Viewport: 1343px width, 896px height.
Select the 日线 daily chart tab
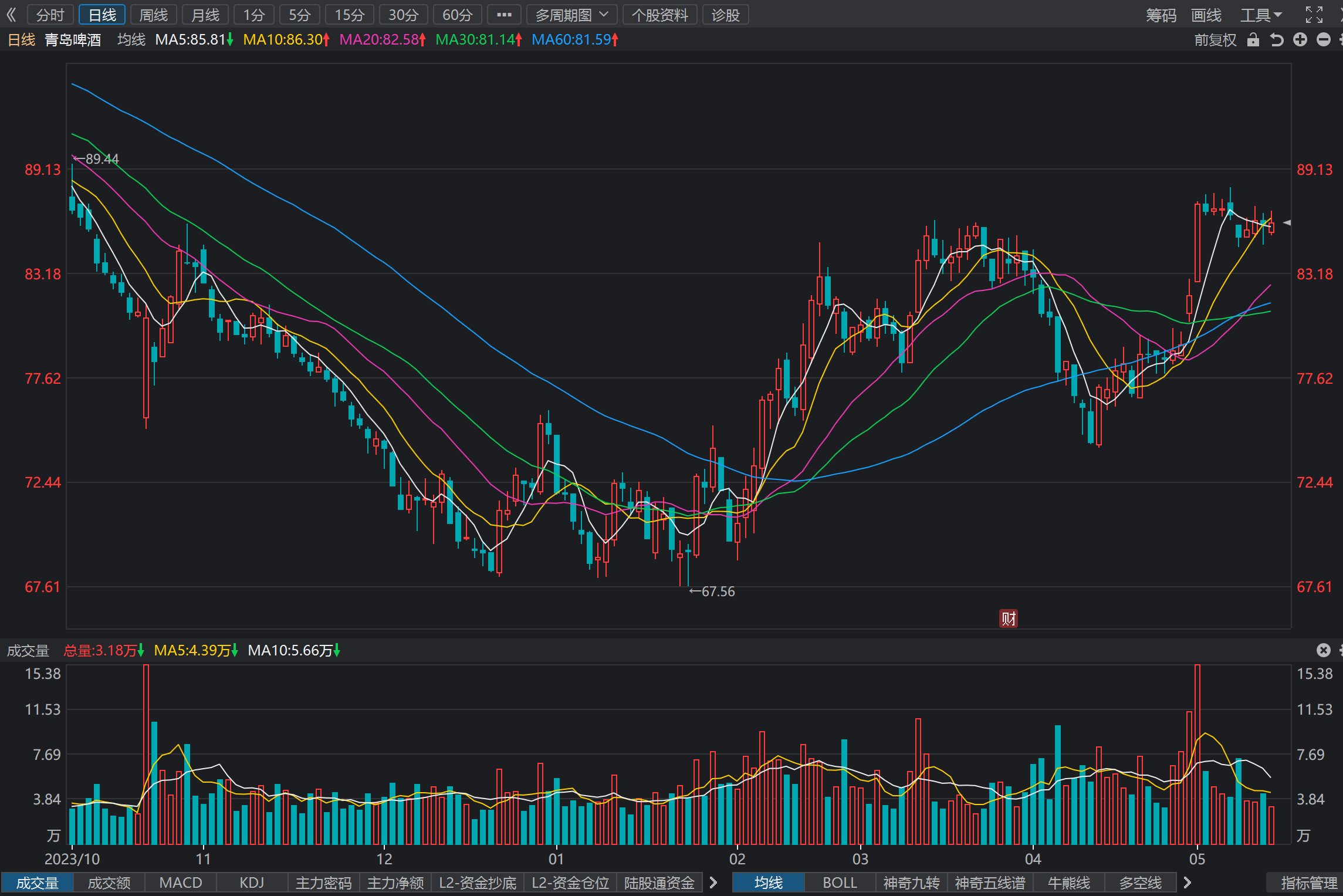102,15
